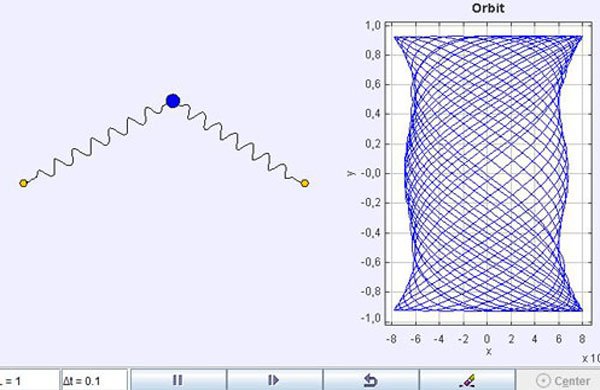600x390 pixels.
Task: Edit the Δt = 0.1 time step field
Action: coord(94,380)
